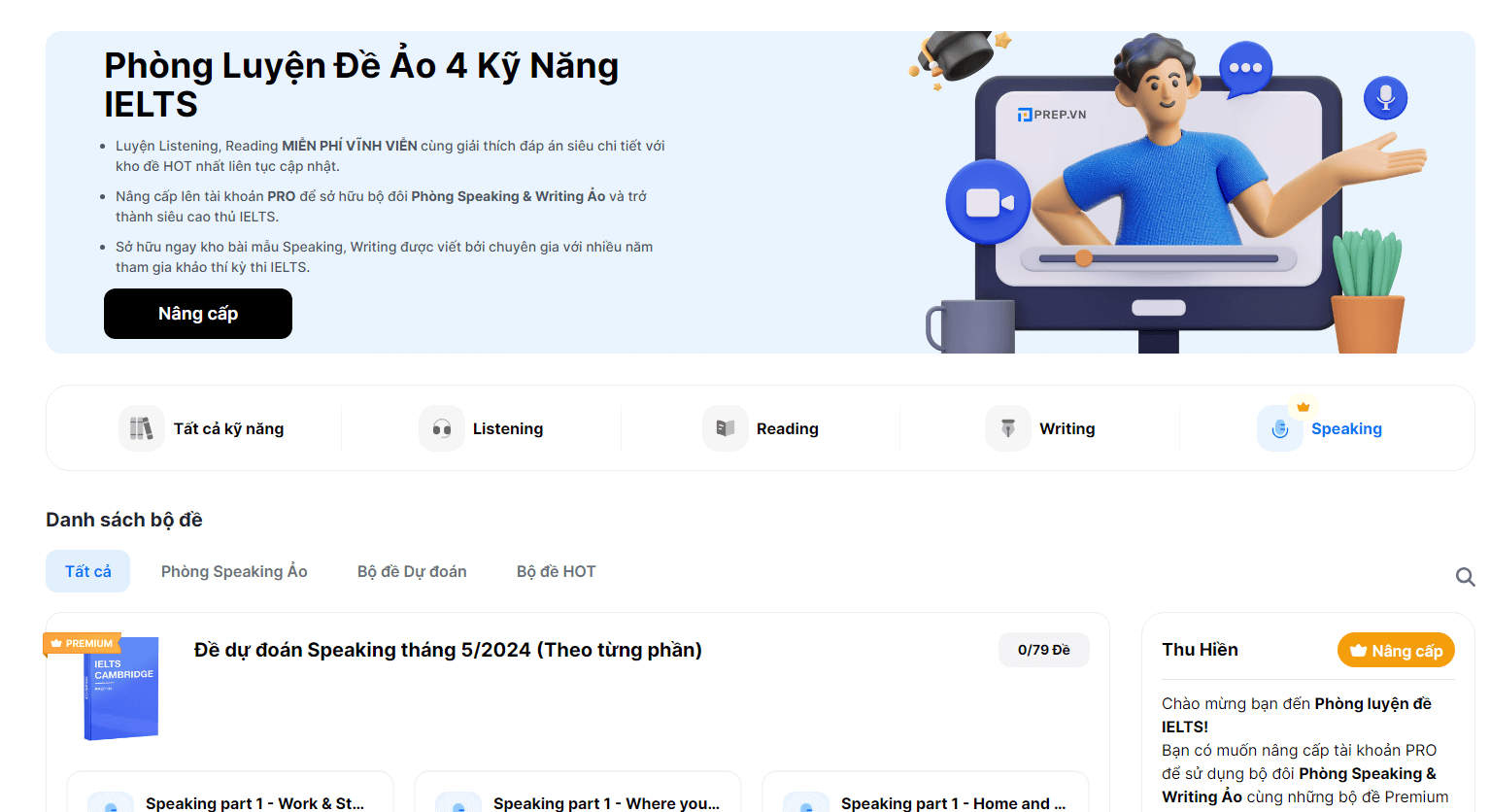Click the headphones icon for Listening
Viewport: 1490px width, 812px height.
pos(442,428)
